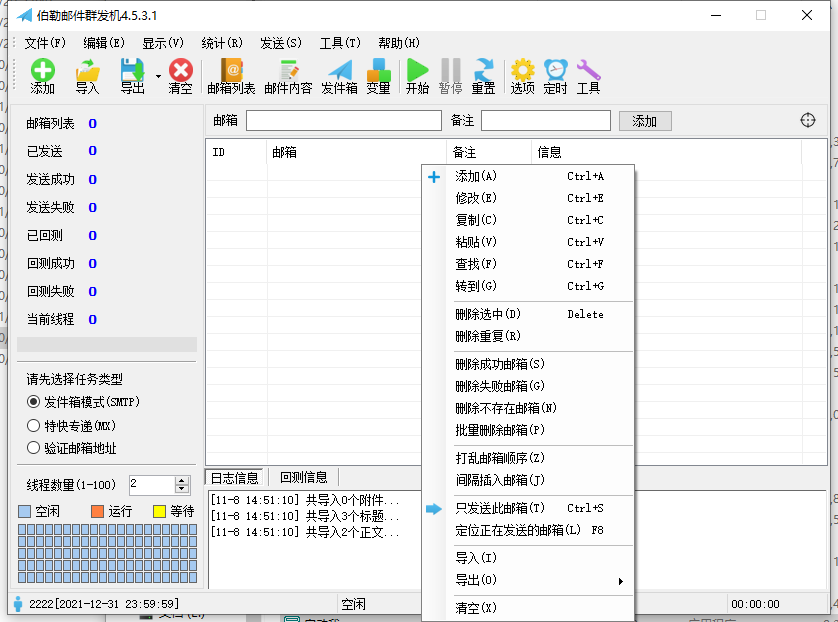Choose 删除成功邮箱(S) in context menu
The image size is (838, 622).
coord(528,364)
